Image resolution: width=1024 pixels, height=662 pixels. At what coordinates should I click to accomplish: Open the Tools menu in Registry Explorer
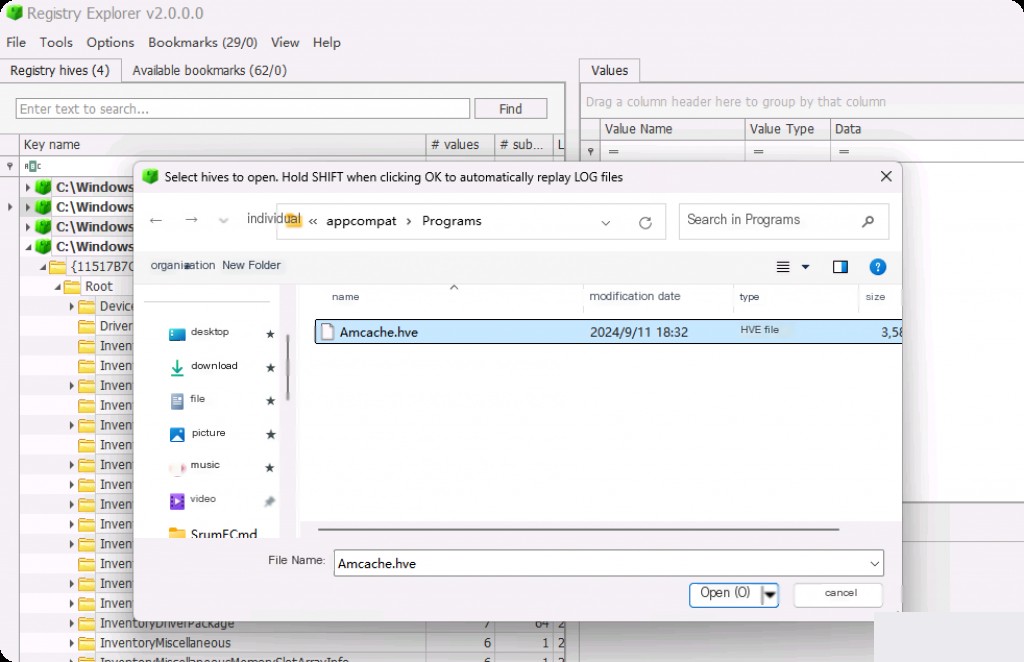56,42
